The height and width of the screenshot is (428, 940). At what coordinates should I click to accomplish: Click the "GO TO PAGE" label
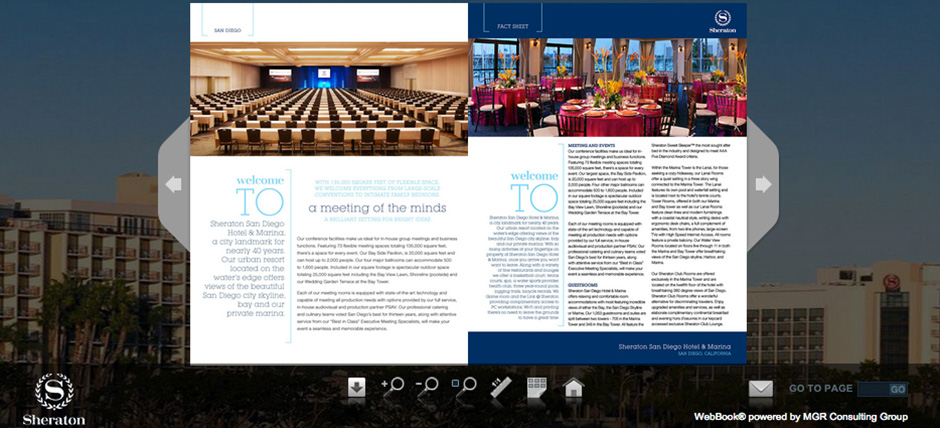click(x=820, y=388)
